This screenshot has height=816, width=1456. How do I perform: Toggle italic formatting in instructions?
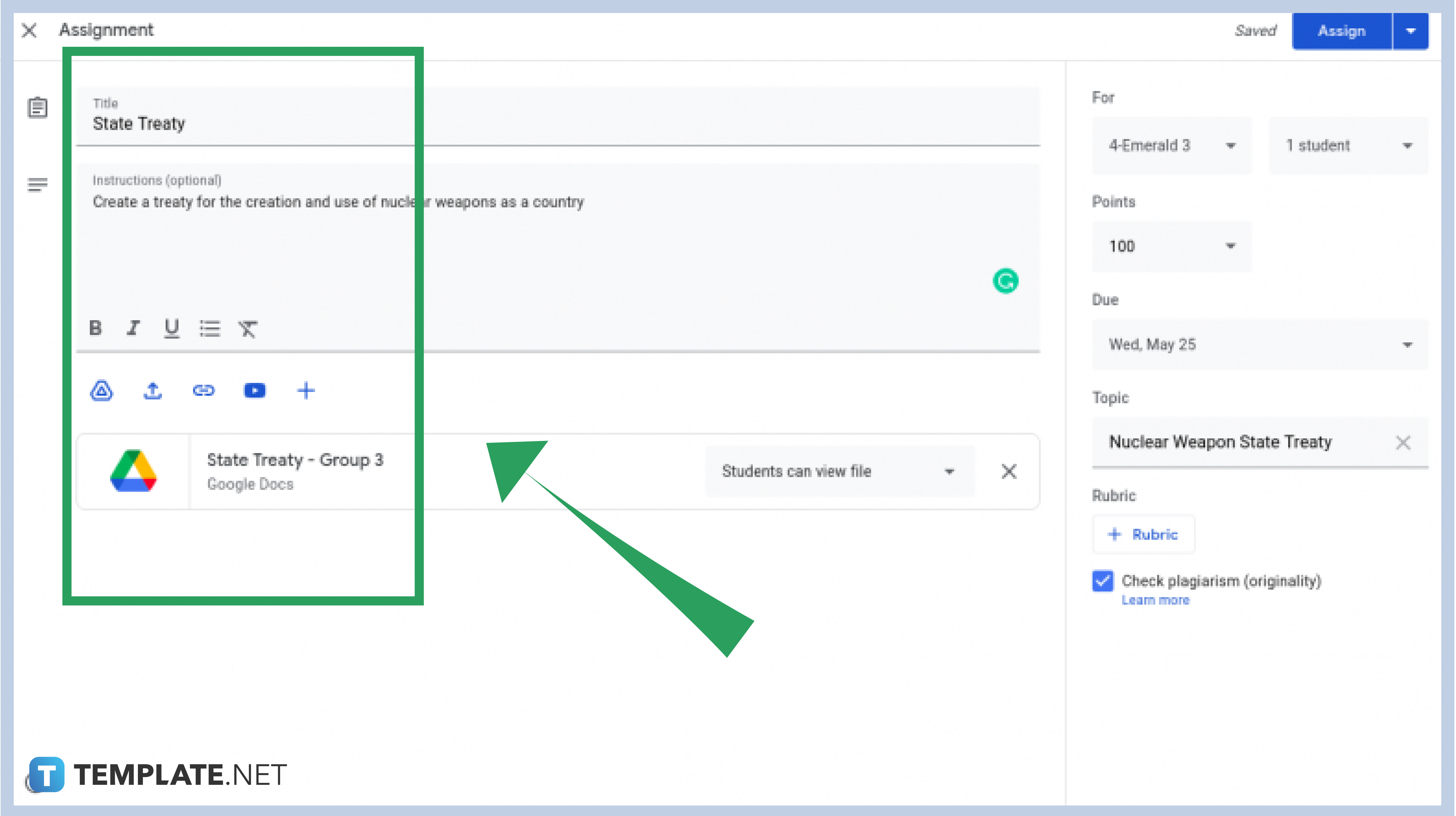pos(134,328)
